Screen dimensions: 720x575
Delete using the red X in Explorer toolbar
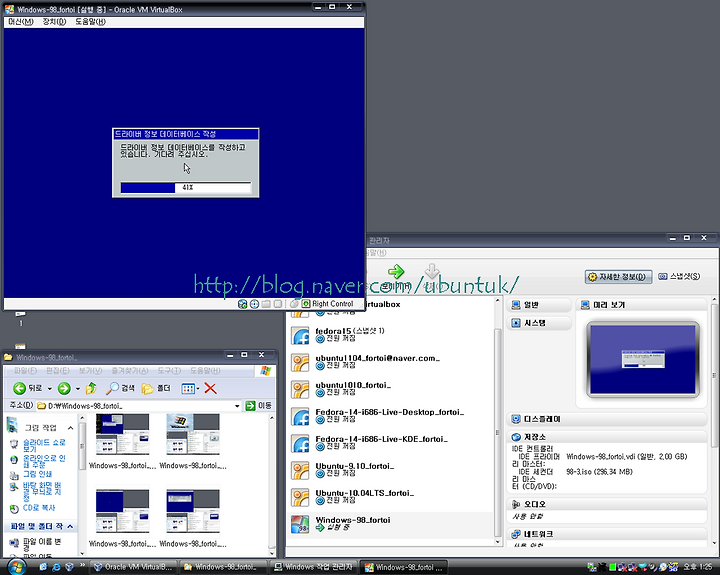pos(210,389)
